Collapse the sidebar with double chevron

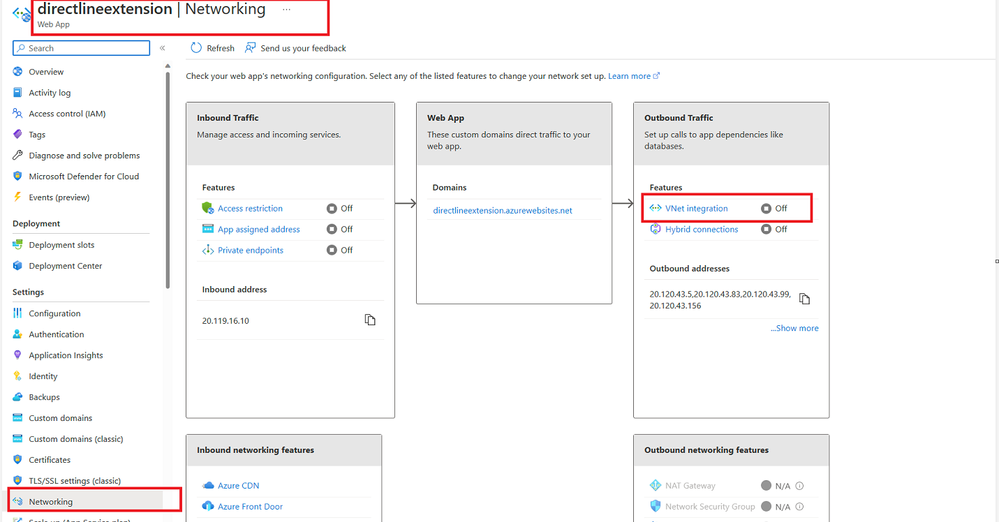(x=162, y=48)
